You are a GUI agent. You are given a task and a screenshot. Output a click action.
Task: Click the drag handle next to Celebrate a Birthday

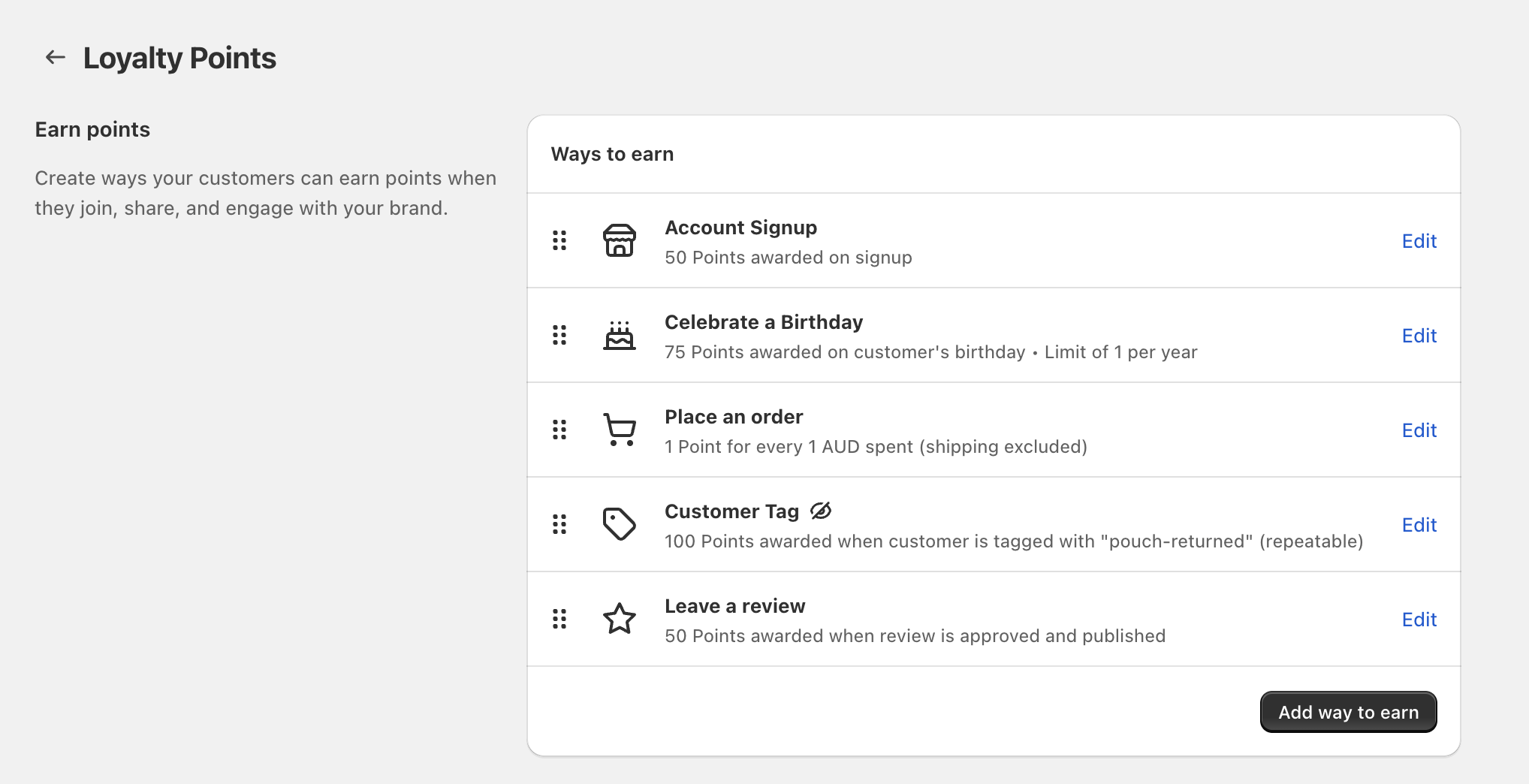(559, 336)
